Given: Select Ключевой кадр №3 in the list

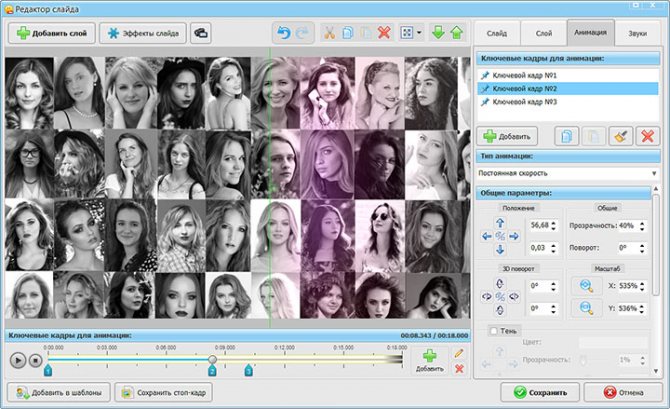Looking at the screenshot, I should click(x=524, y=102).
